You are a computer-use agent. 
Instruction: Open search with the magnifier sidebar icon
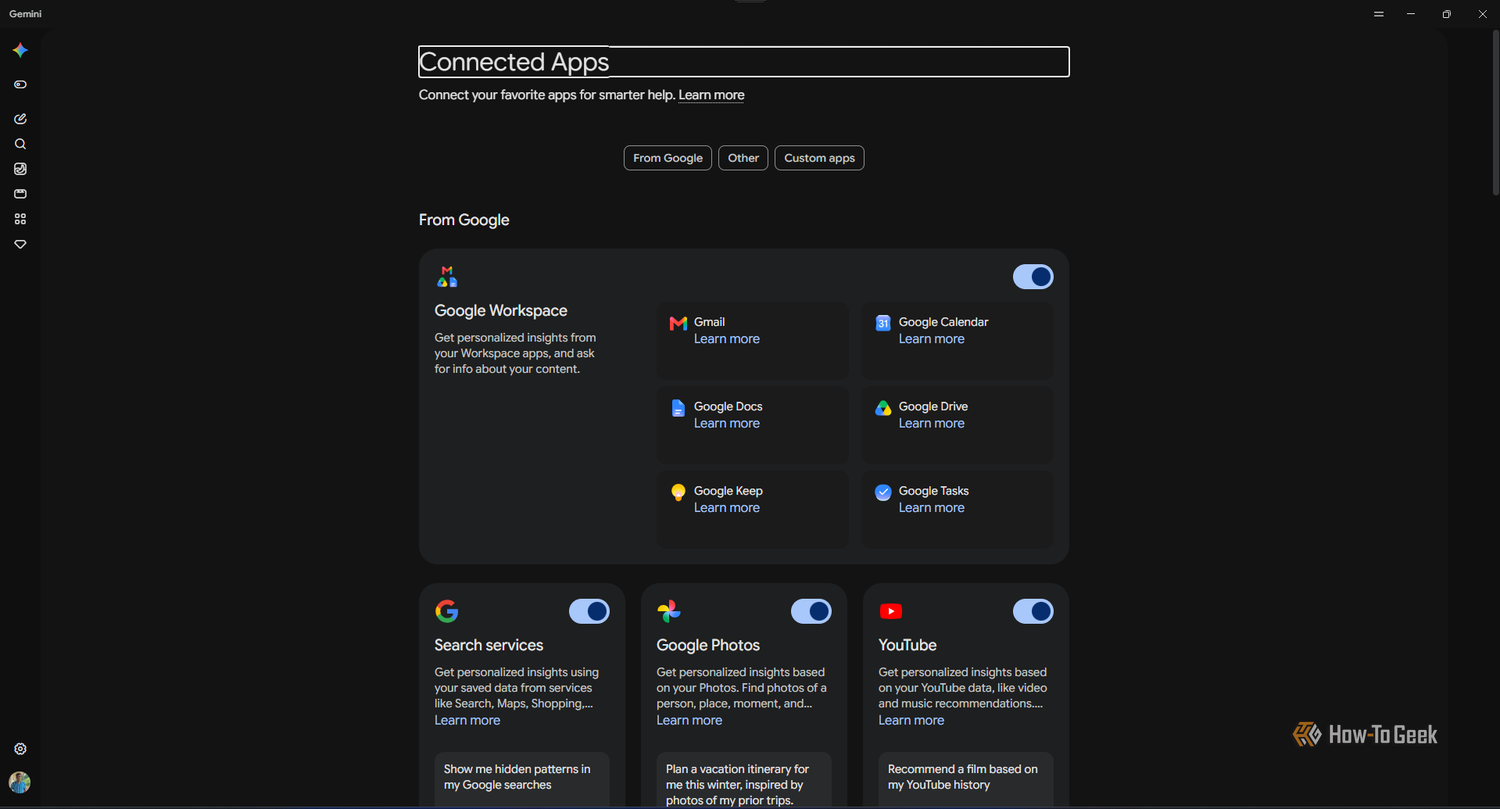coord(20,144)
